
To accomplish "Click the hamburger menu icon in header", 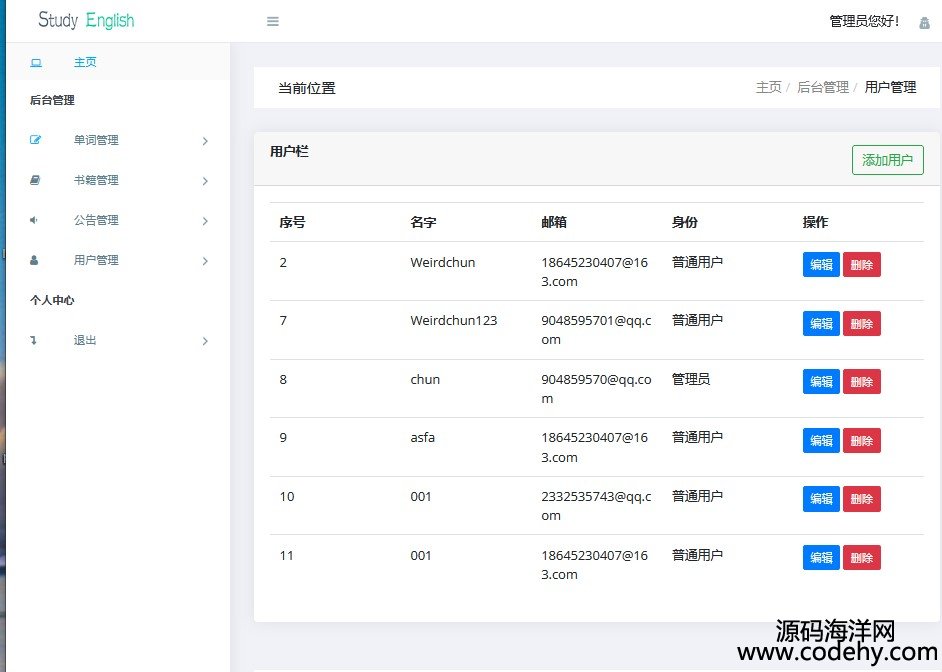I will [x=273, y=22].
